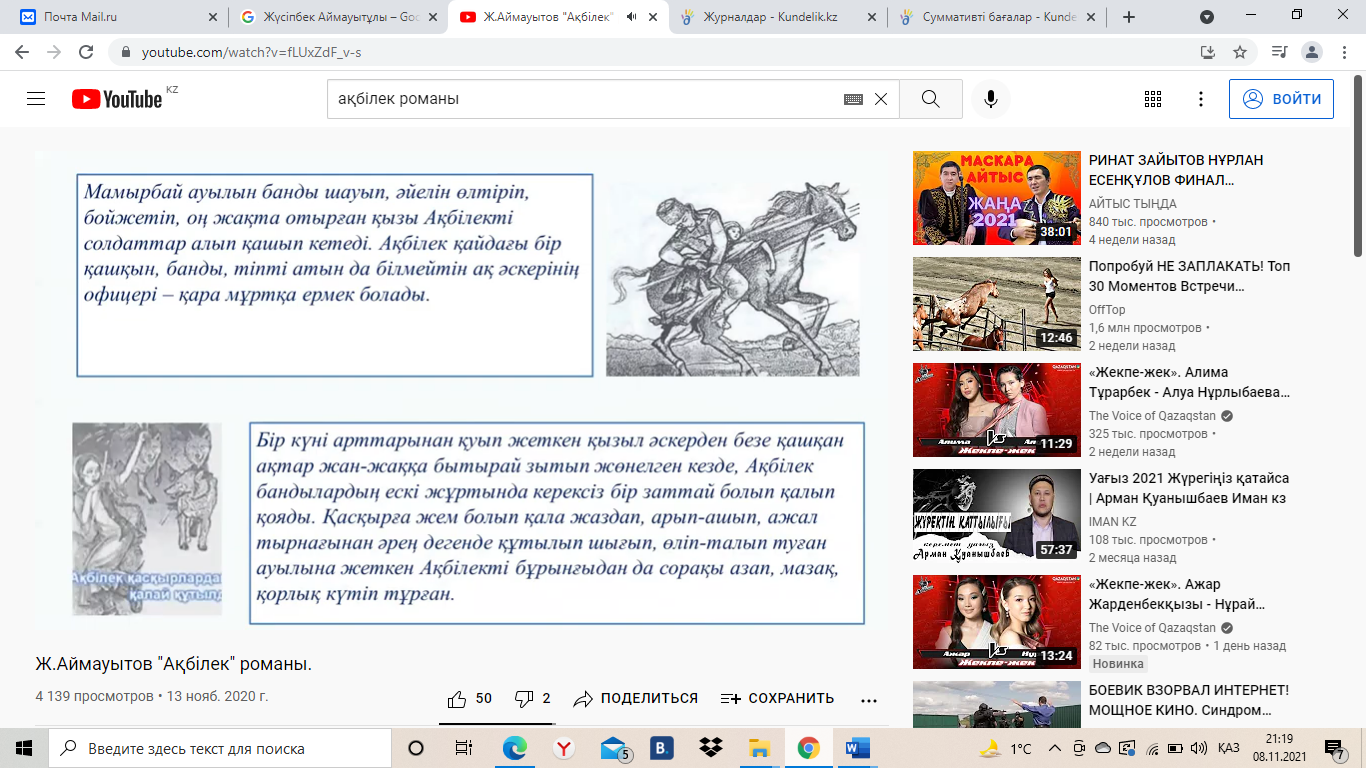Click the YouTube search input field
The height and width of the screenshot is (768, 1366).
coord(585,99)
